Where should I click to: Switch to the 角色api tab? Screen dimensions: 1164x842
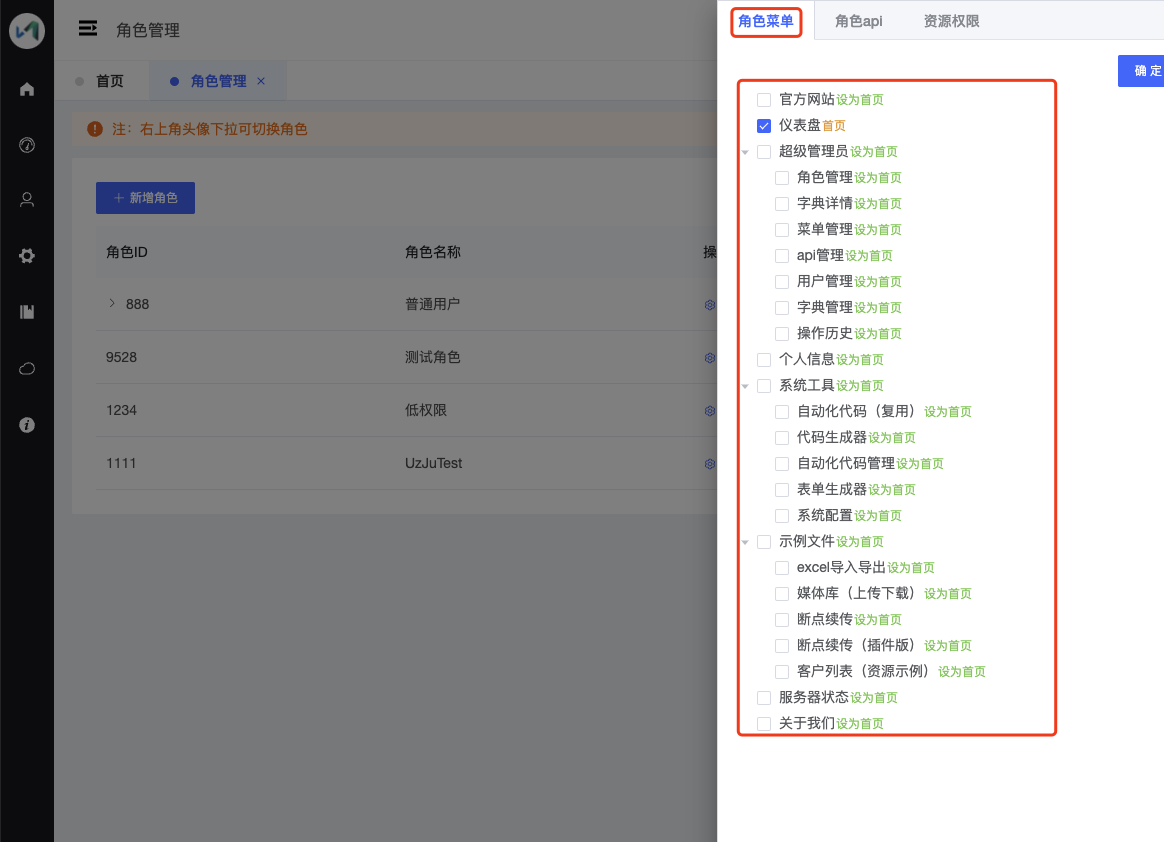[x=858, y=22]
